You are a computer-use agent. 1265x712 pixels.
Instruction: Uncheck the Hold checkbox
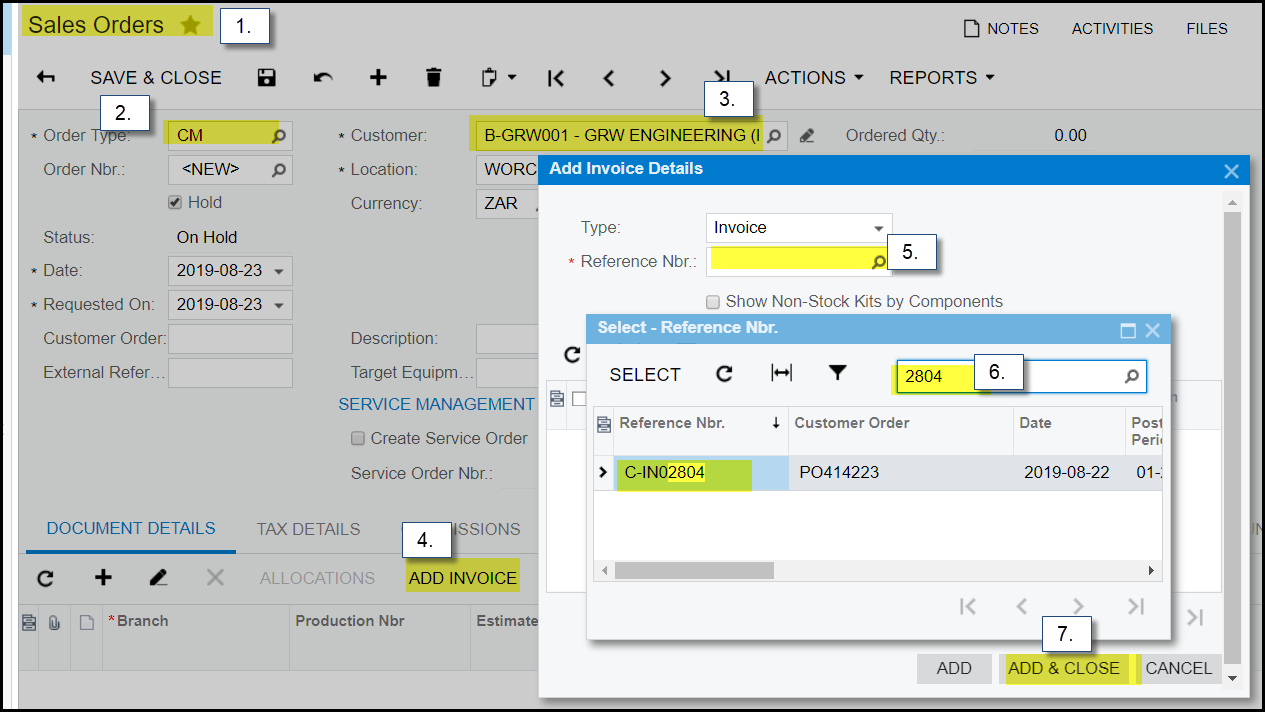pos(175,202)
